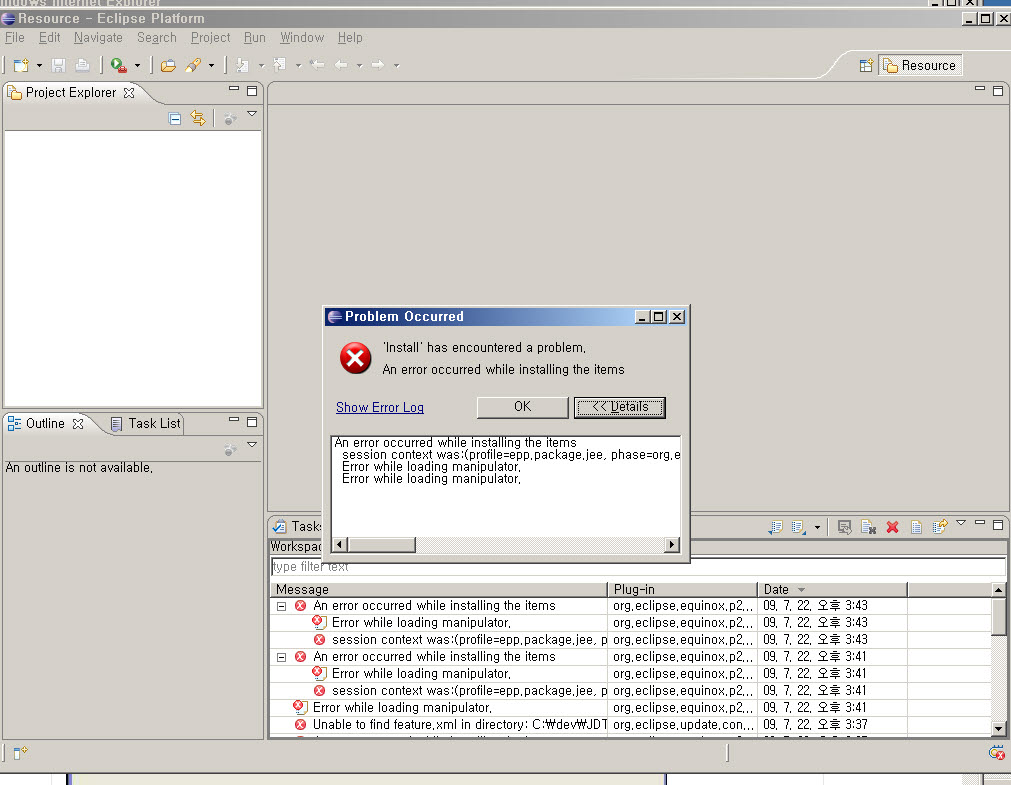
Task: Click down arrow of error log scrollbar
Action: [x=998, y=729]
